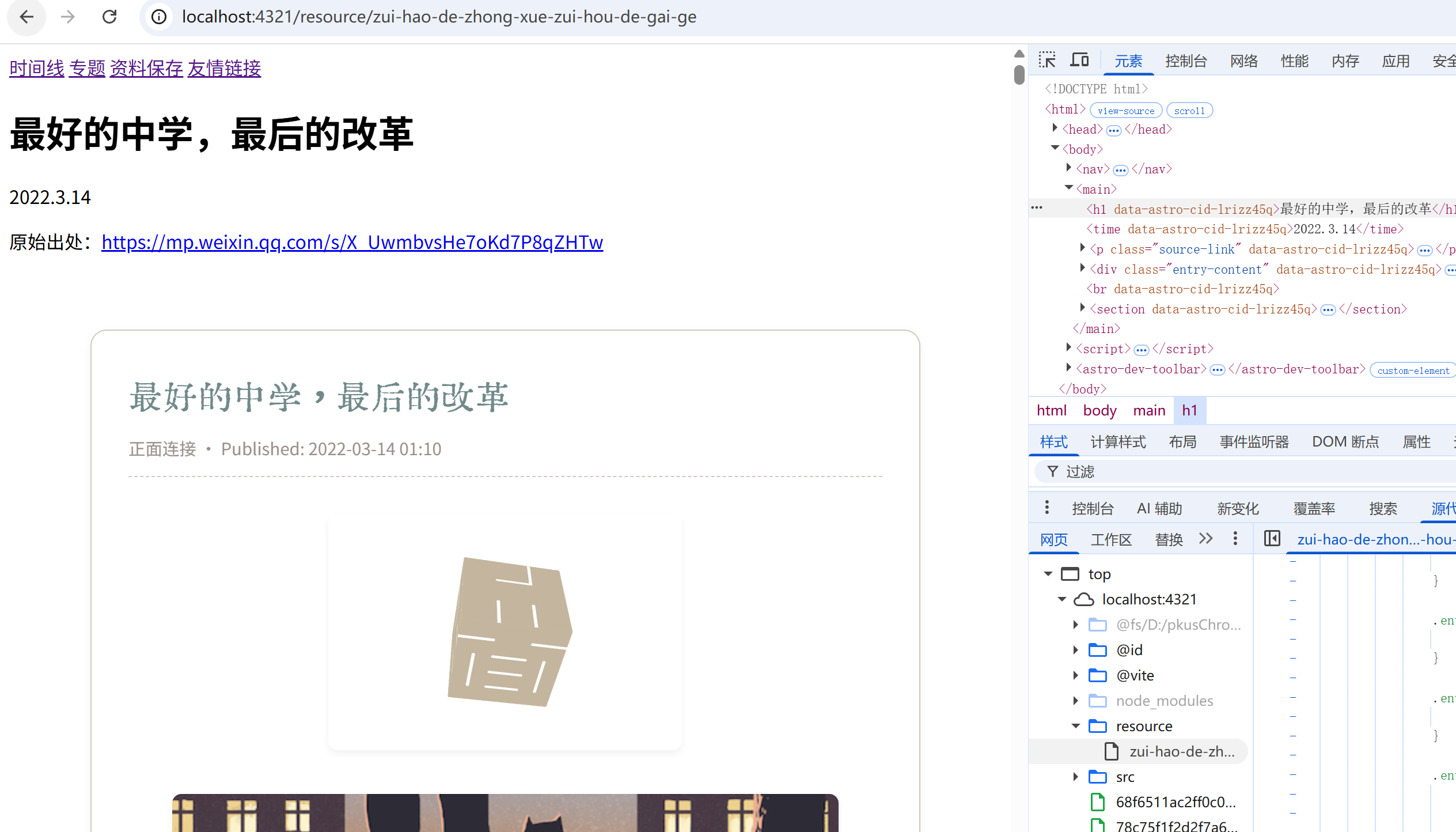Open the DOM 断点 tab

tap(1345, 442)
